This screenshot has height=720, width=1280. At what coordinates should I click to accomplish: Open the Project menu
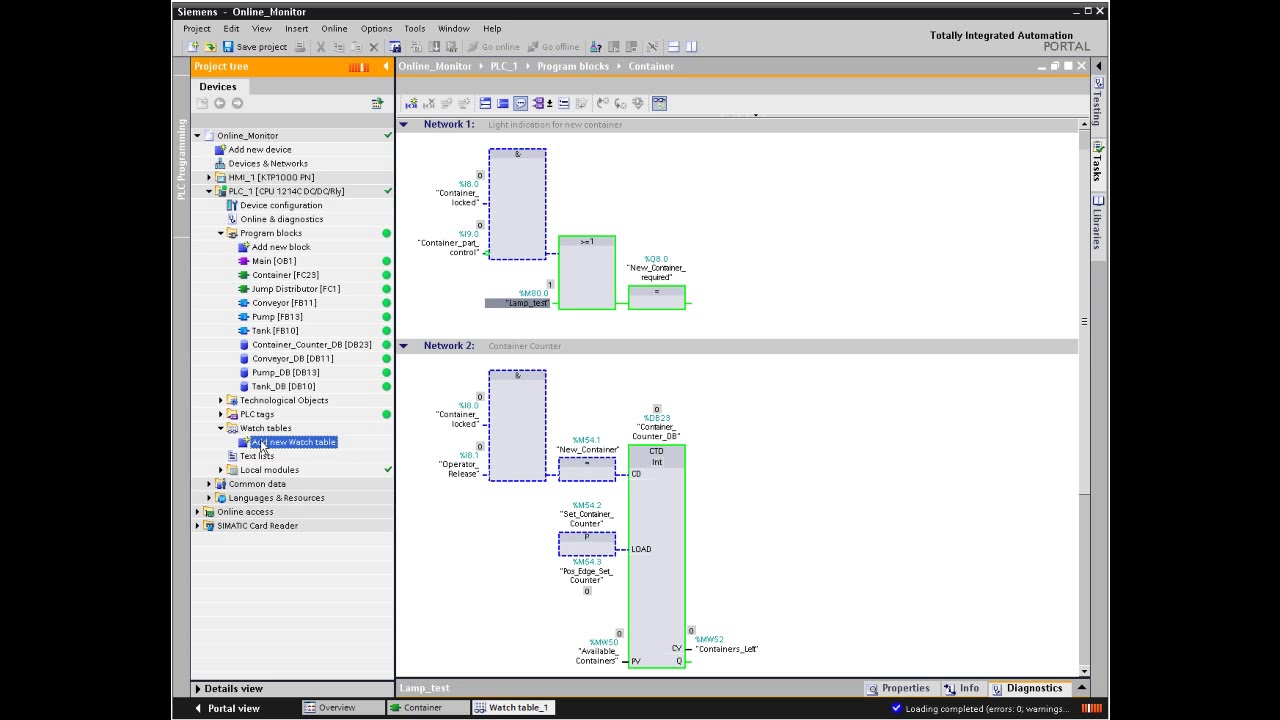click(x=196, y=28)
